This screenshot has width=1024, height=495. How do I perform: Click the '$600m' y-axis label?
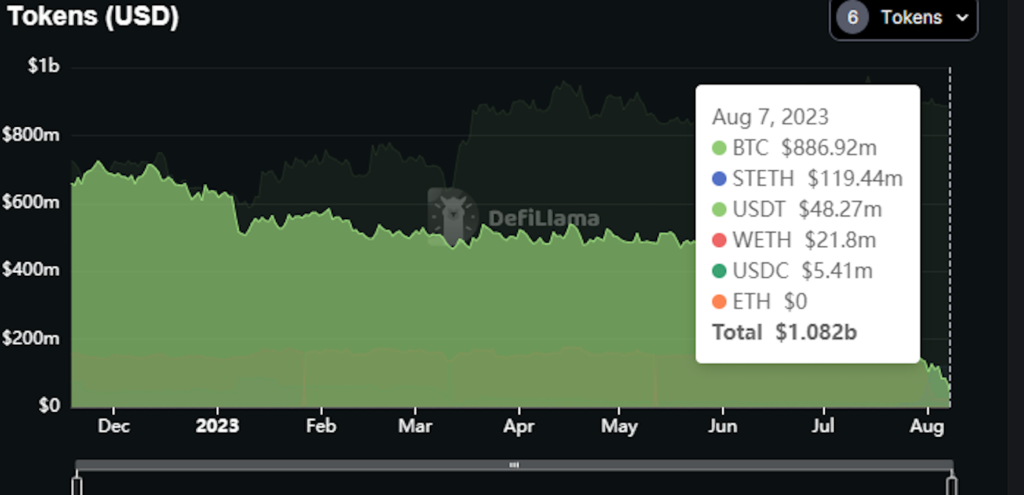tap(31, 202)
